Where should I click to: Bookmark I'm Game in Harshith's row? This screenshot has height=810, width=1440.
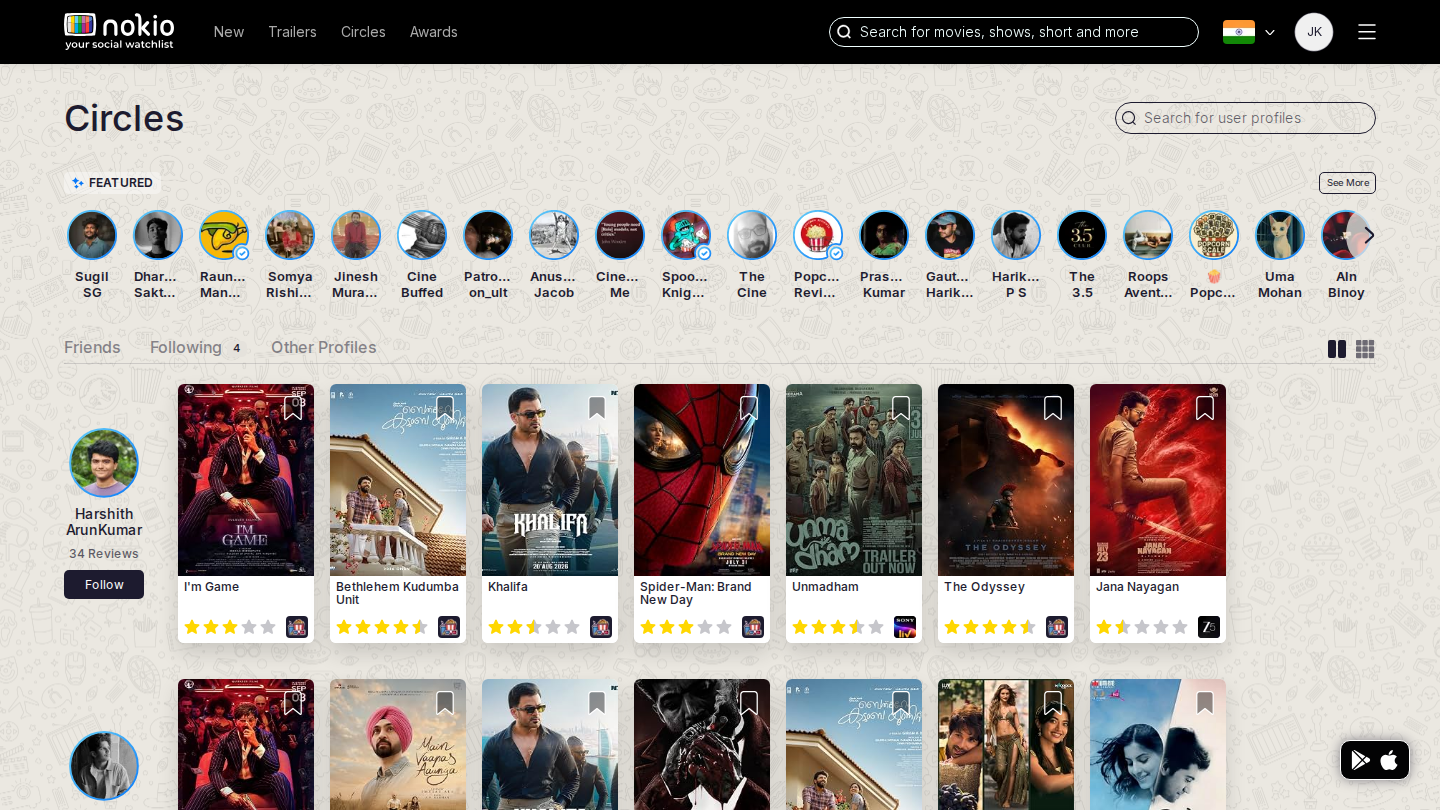click(x=293, y=408)
